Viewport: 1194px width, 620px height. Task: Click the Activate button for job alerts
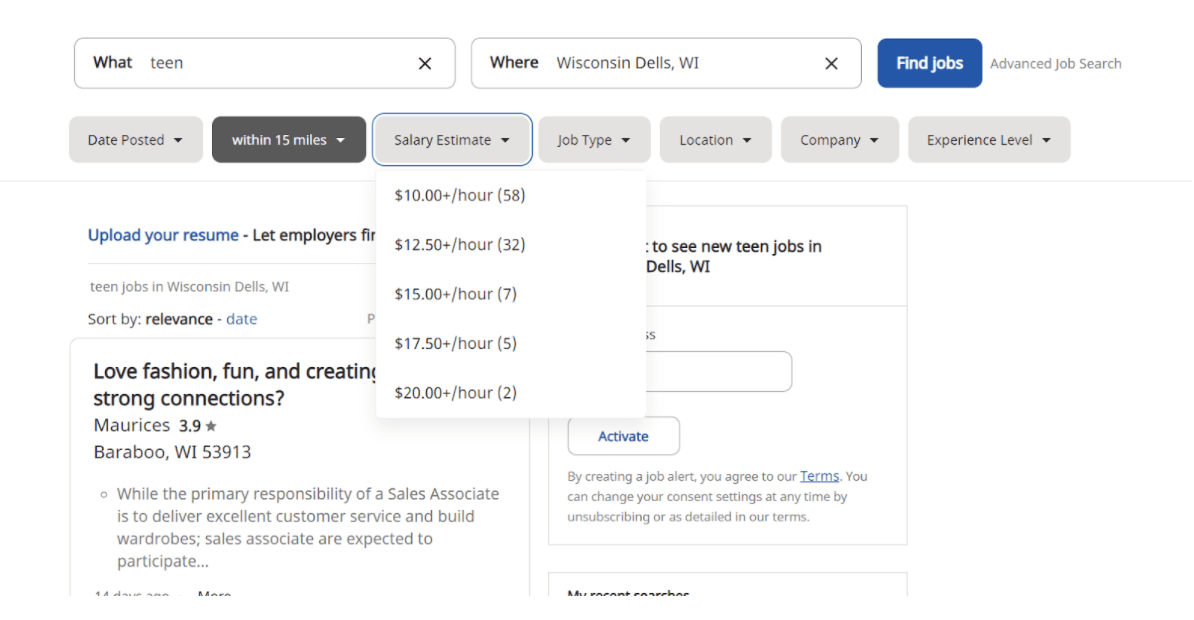[623, 436]
